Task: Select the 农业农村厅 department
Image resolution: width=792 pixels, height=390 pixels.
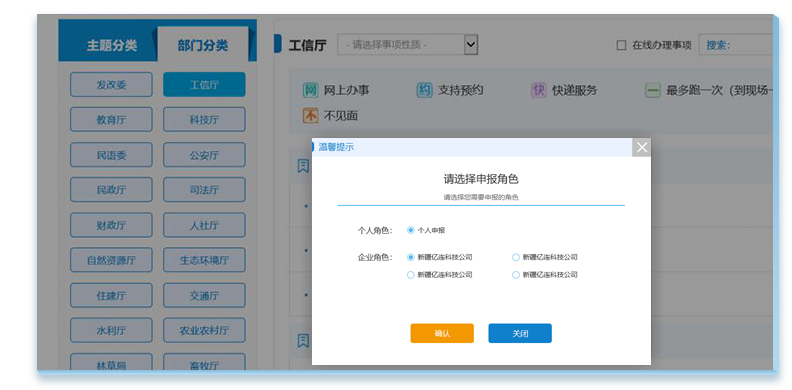Action: 204,330
